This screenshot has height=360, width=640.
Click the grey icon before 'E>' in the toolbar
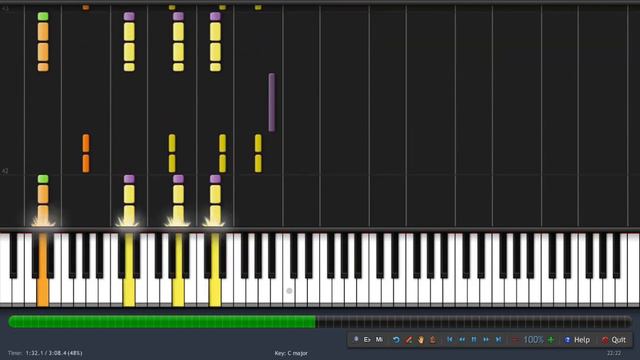(356, 340)
